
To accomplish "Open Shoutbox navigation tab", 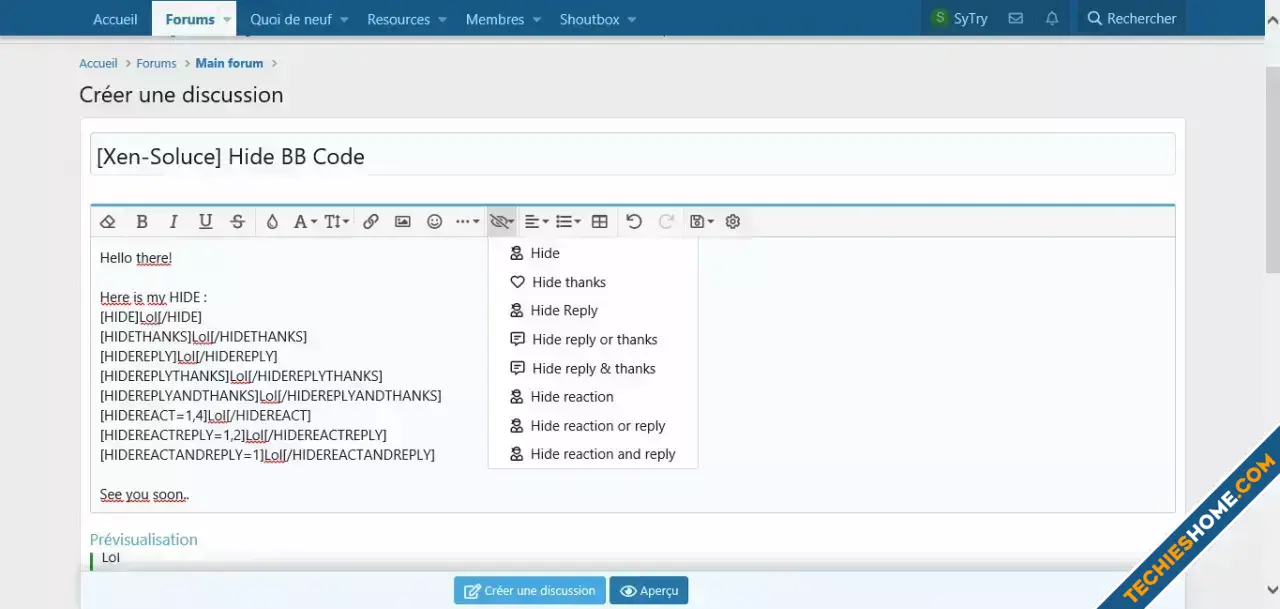I will (589, 19).
